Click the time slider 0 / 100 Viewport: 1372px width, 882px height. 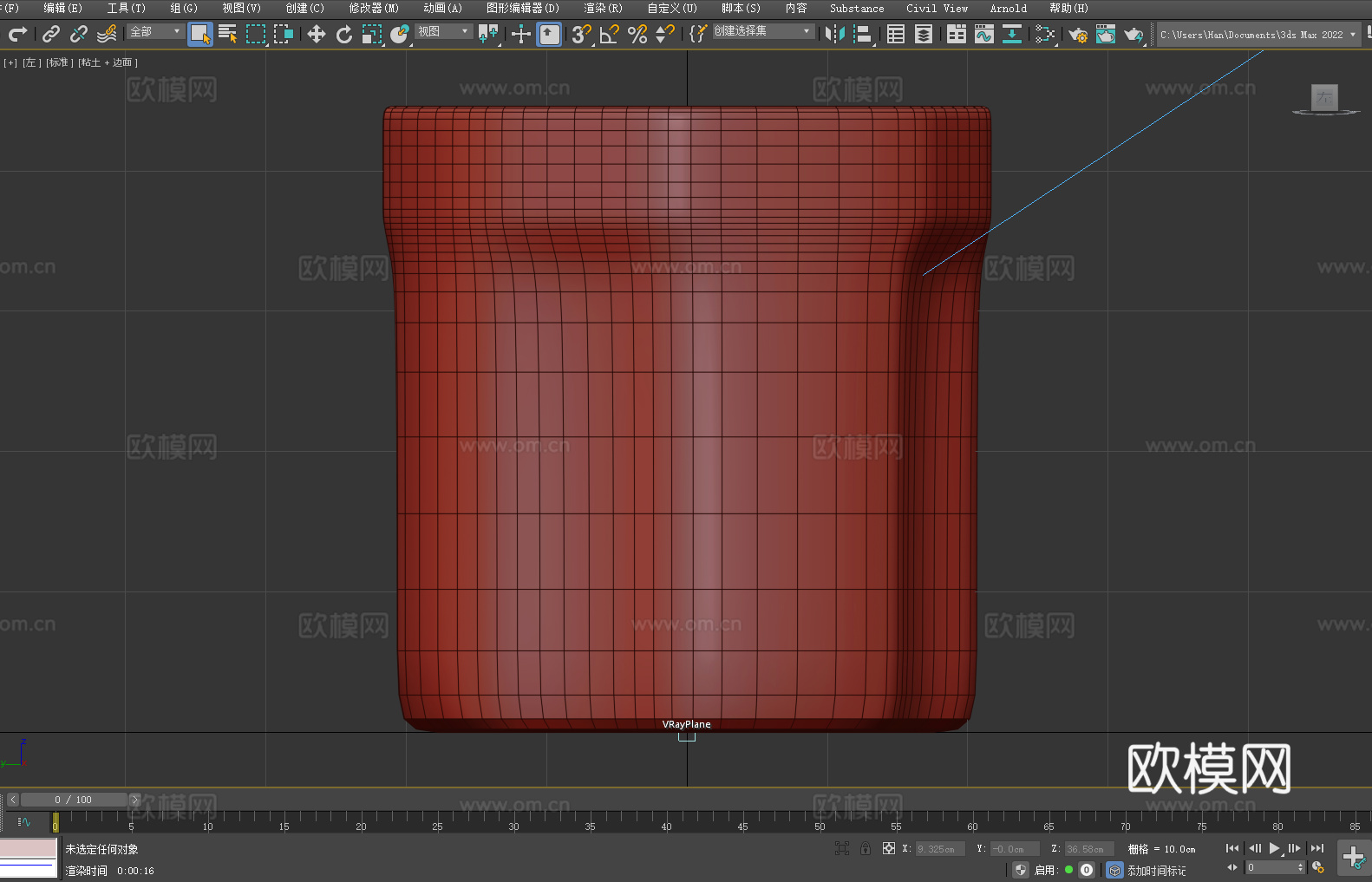[74, 800]
